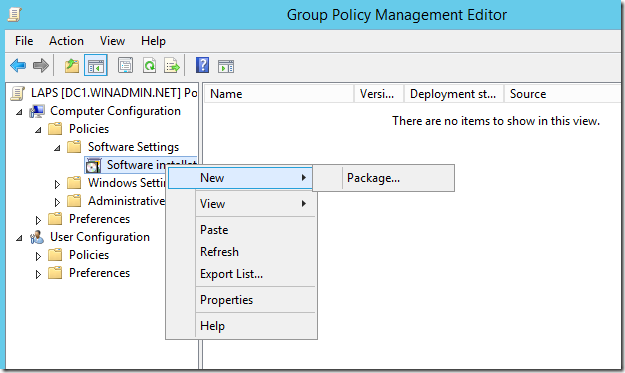The width and height of the screenshot is (625, 373).
Task: Collapse the User Configuration node
Action: [19, 238]
